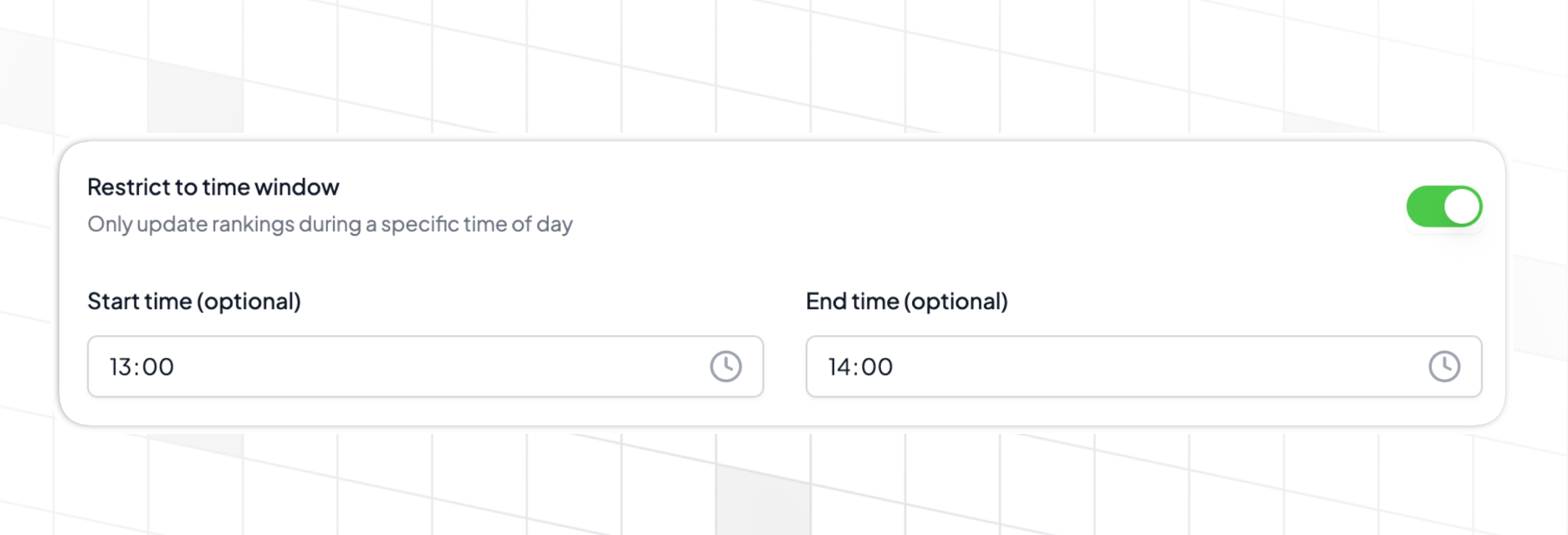
Task: Select the 14 hour value in End time
Action: [840, 367]
